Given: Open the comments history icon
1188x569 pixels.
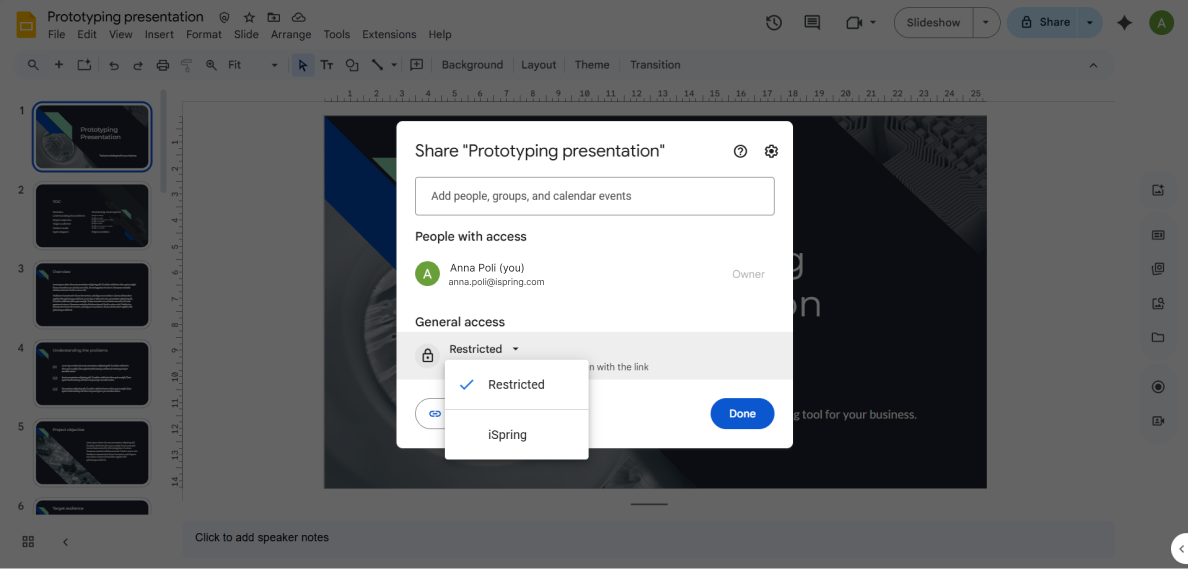Looking at the screenshot, I should [x=812, y=23].
